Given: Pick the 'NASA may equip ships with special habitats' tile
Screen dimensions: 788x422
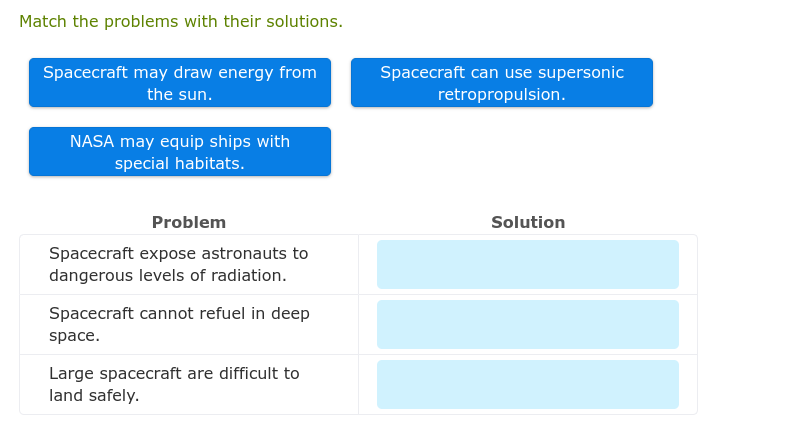Looking at the screenshot, I should click(x=180, y=152).
